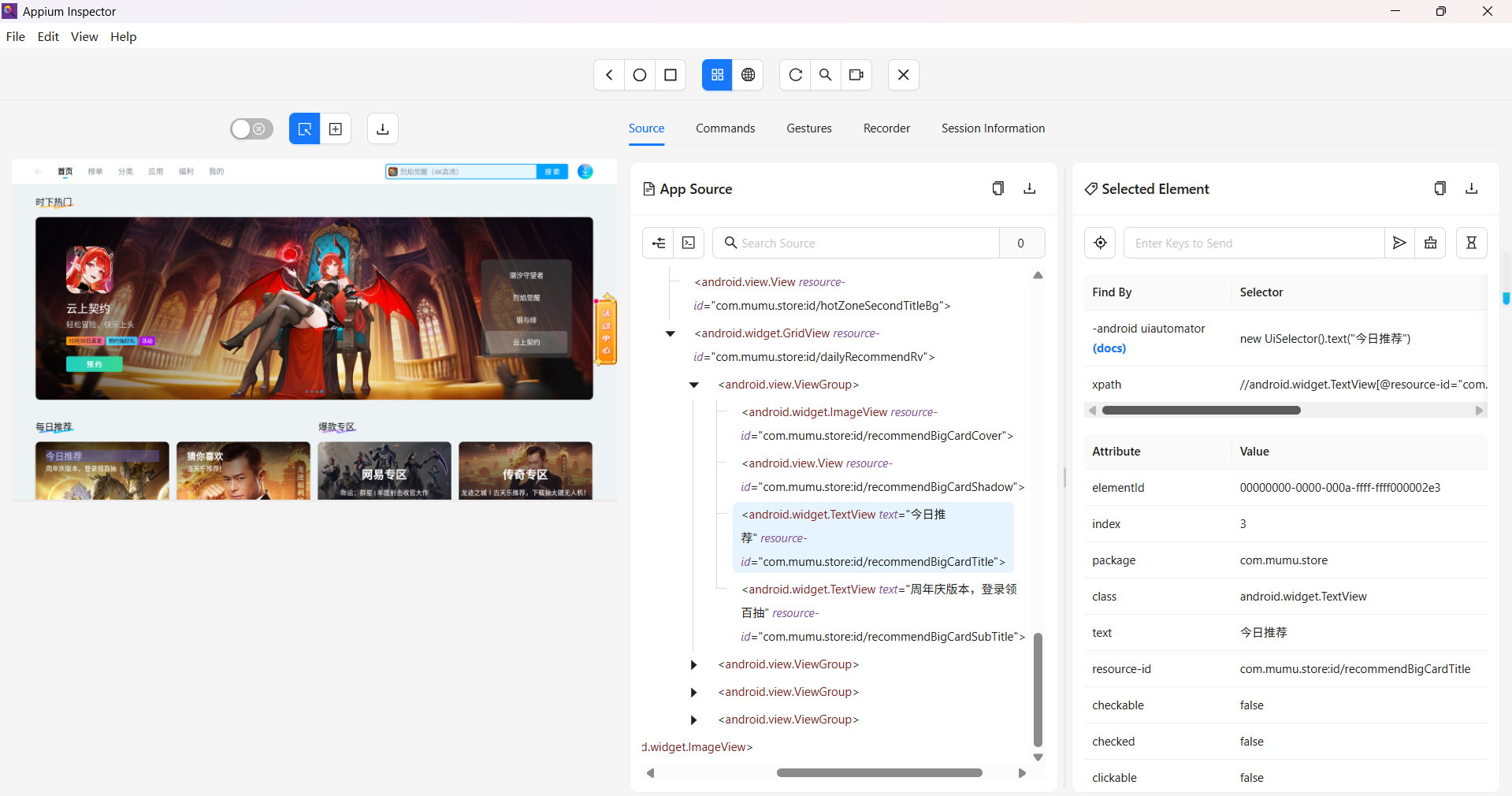1512x796 pixels.
Task: Download the device screenshot
Action: coord(383,128)
